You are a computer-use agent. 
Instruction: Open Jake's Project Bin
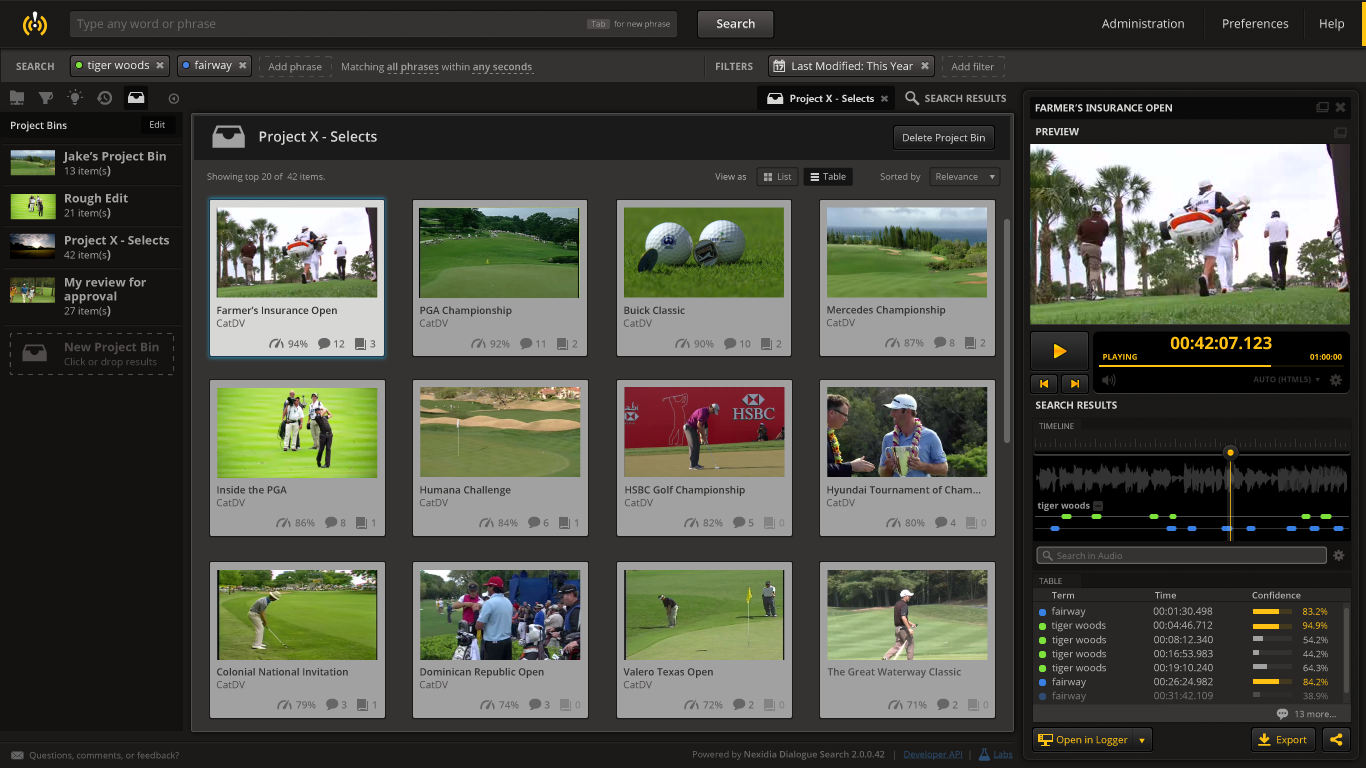pyautogui.click(x=91, y=163)
